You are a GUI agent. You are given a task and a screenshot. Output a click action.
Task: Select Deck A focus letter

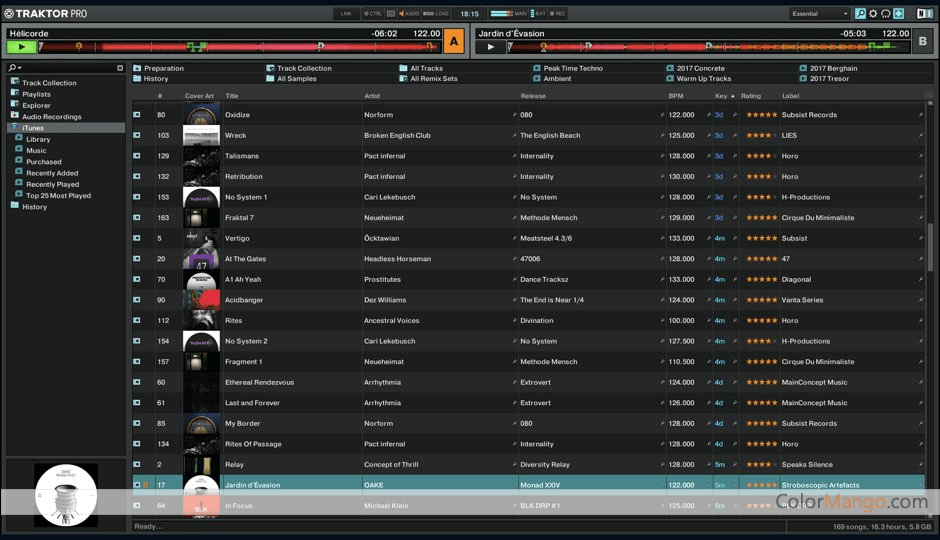coord(454,41)
